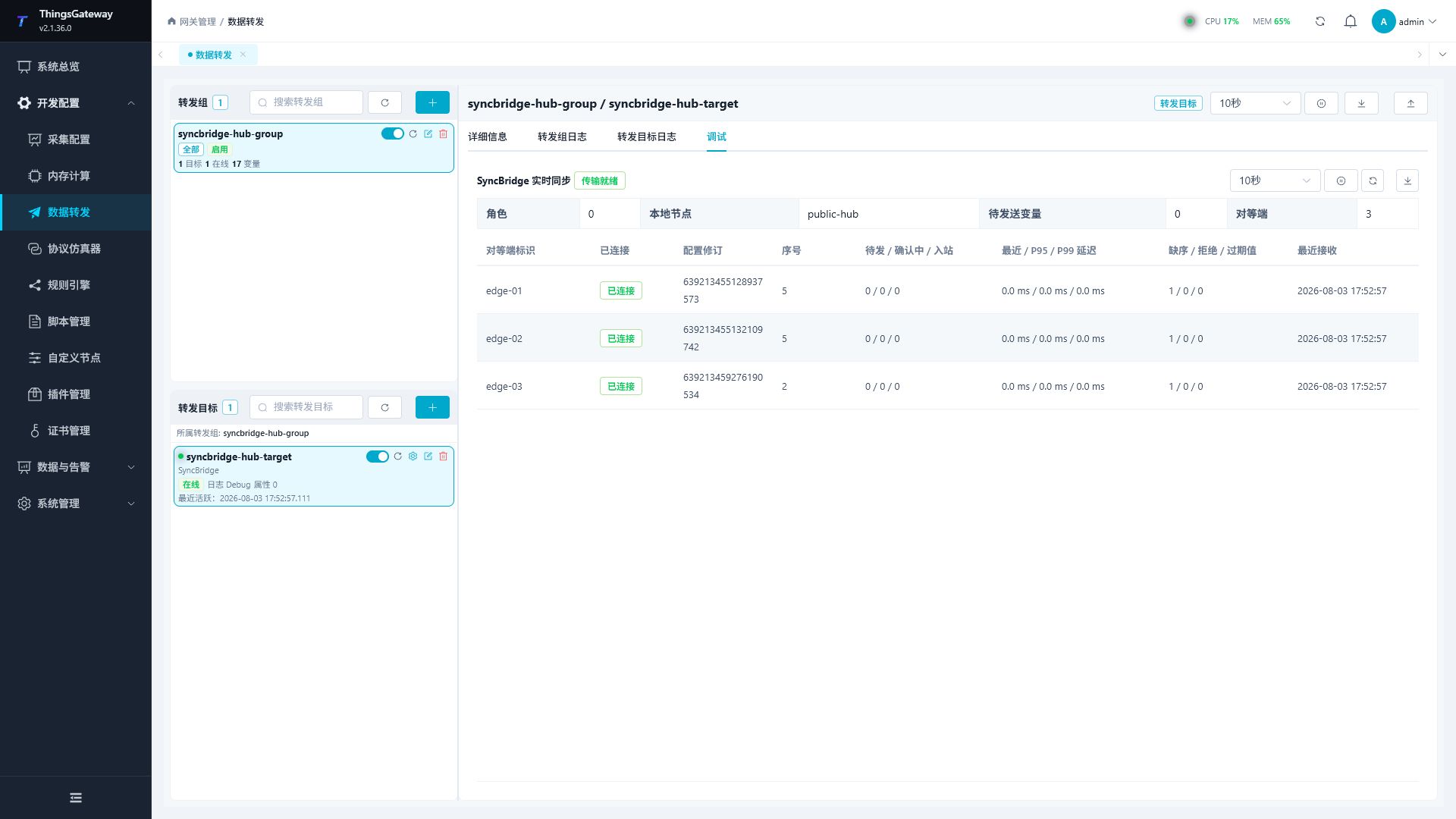The height and width of the screenshot is (819, 1456).
Task: Select the 调试 tab
Action: 717,136
